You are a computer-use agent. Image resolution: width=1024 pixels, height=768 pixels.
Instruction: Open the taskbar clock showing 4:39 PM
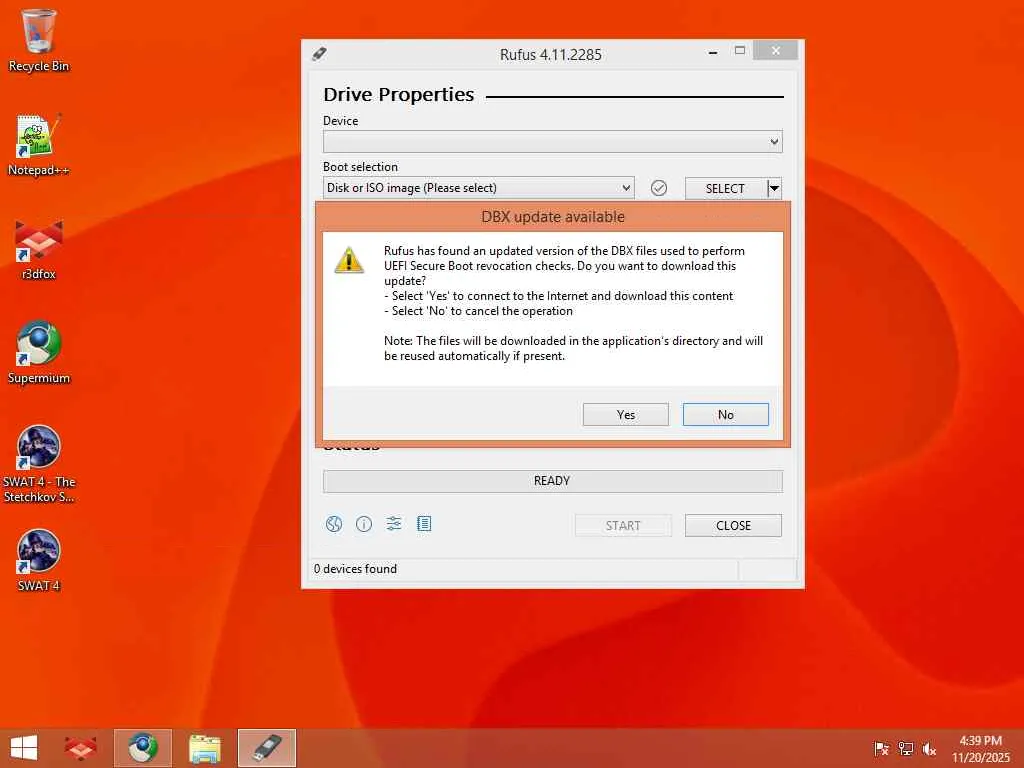click(x=980, y=749)
